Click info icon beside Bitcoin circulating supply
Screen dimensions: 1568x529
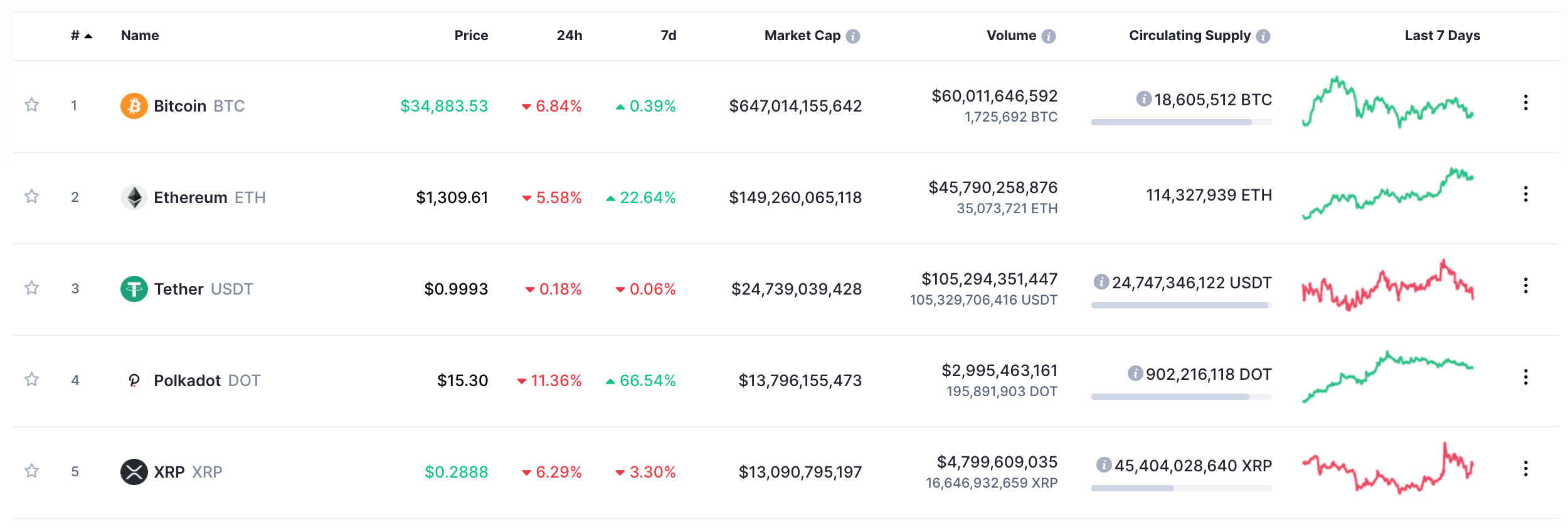pos(1143,99)
